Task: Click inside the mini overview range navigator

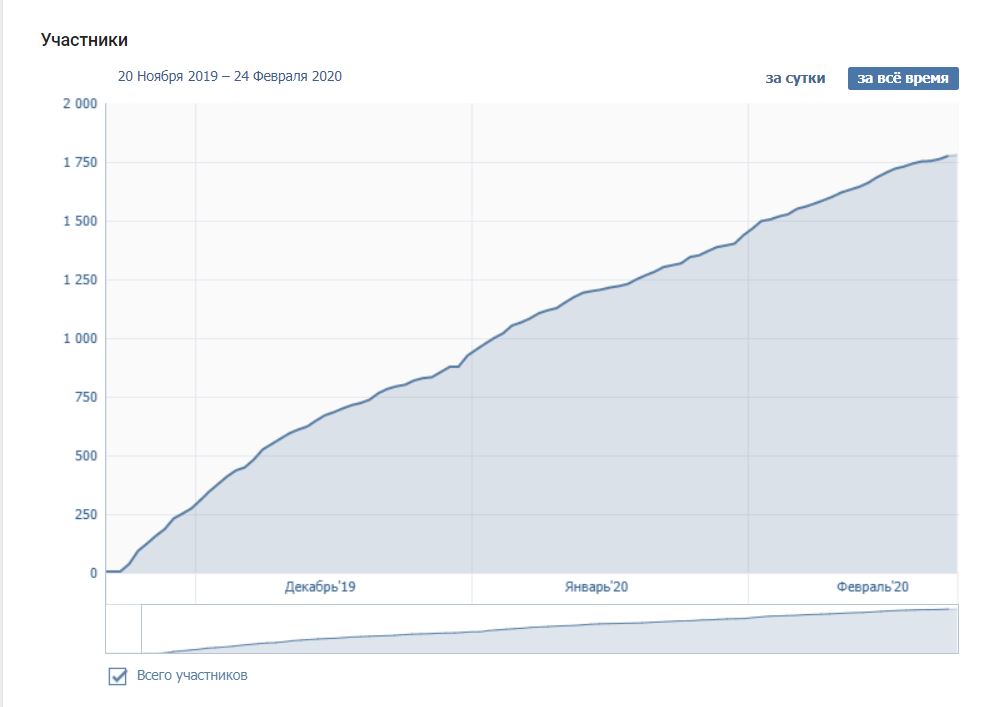Action: [x=532, y=629]
